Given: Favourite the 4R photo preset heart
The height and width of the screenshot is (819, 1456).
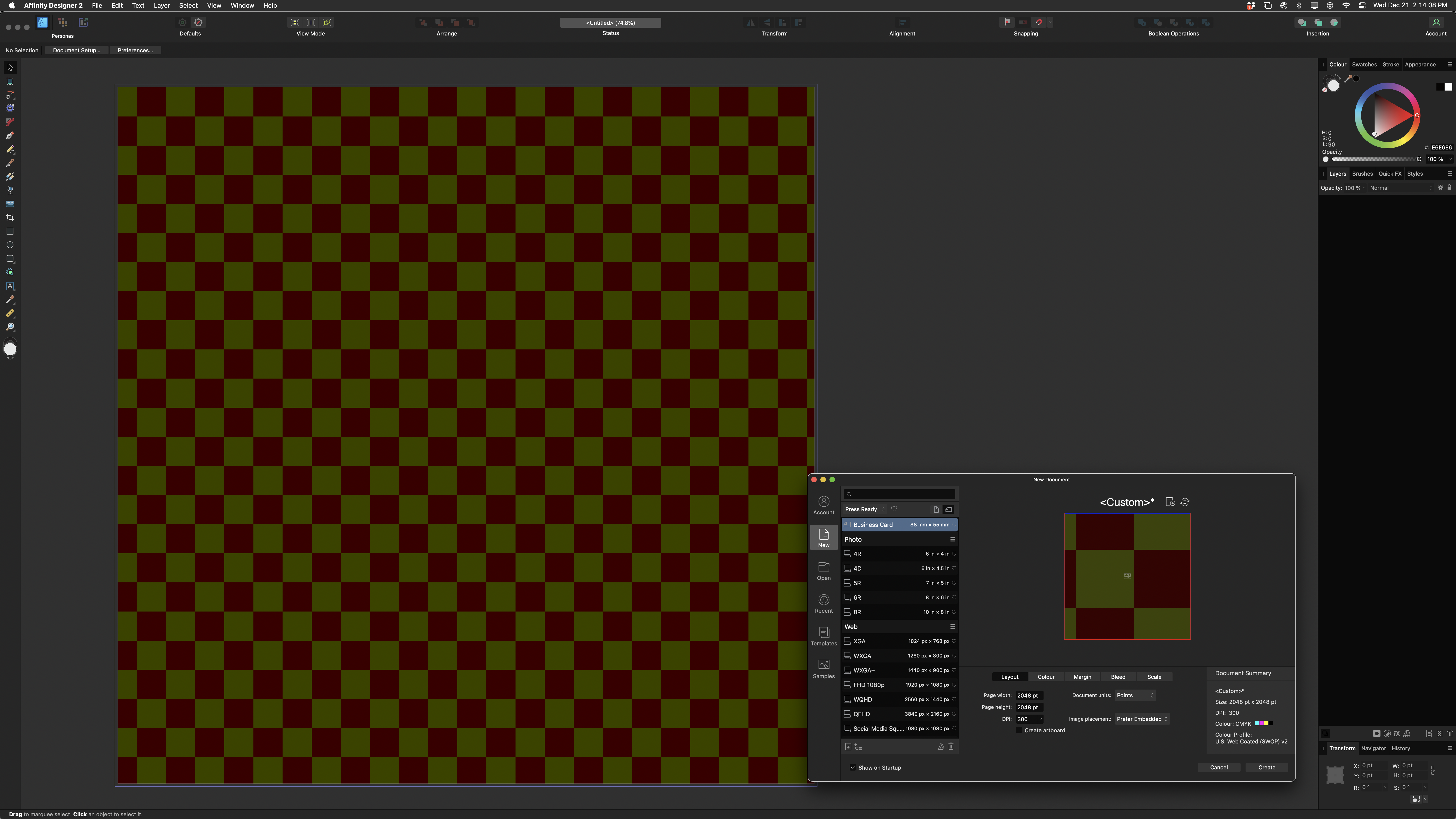Looking at the screenshot, I should click(954, 554).
